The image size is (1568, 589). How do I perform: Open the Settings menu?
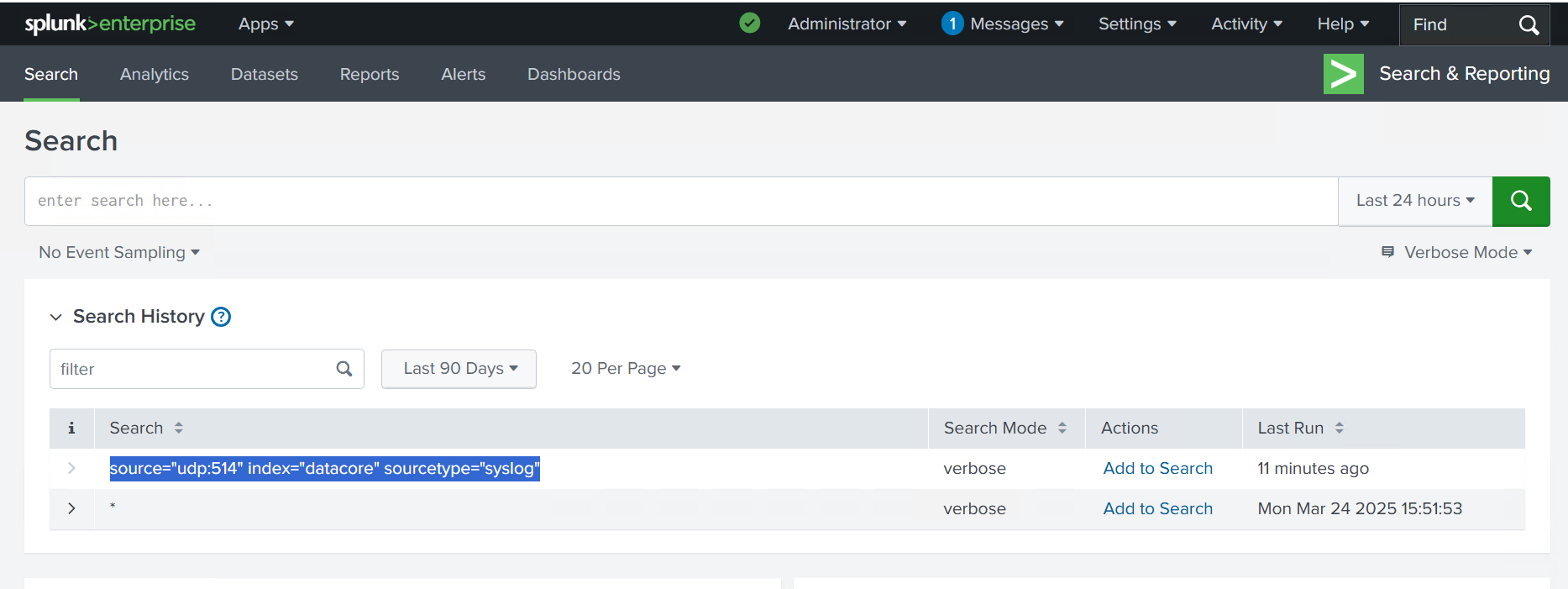[x=1137, y=24]
